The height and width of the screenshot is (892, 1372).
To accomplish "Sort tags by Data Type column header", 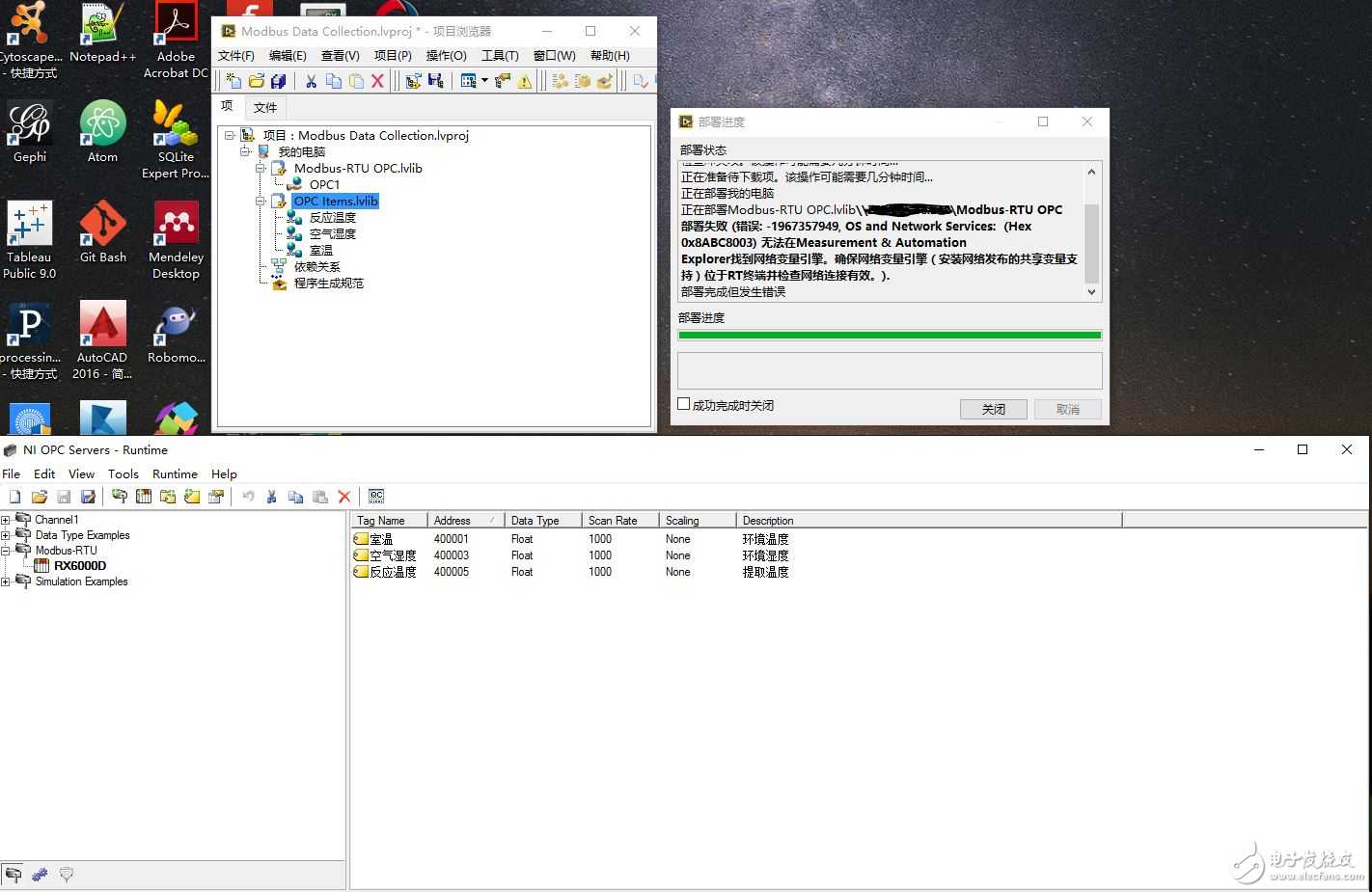I will click(x=543, y=521).
